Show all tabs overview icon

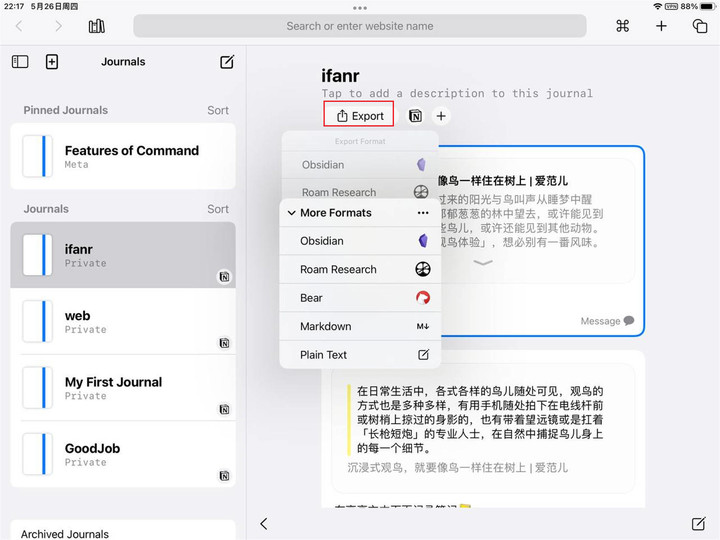click(699, 26)
